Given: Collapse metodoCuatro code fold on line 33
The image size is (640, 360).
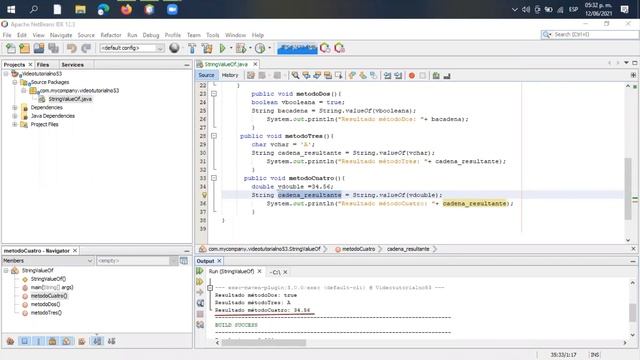Looking at the screenshot, I should pyautogui.click(x=213, y=178).
